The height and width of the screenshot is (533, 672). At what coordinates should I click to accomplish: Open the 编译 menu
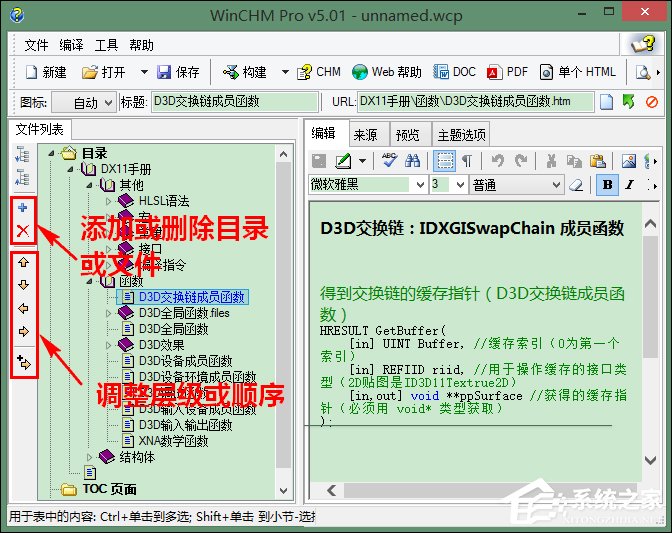point(71,45)
